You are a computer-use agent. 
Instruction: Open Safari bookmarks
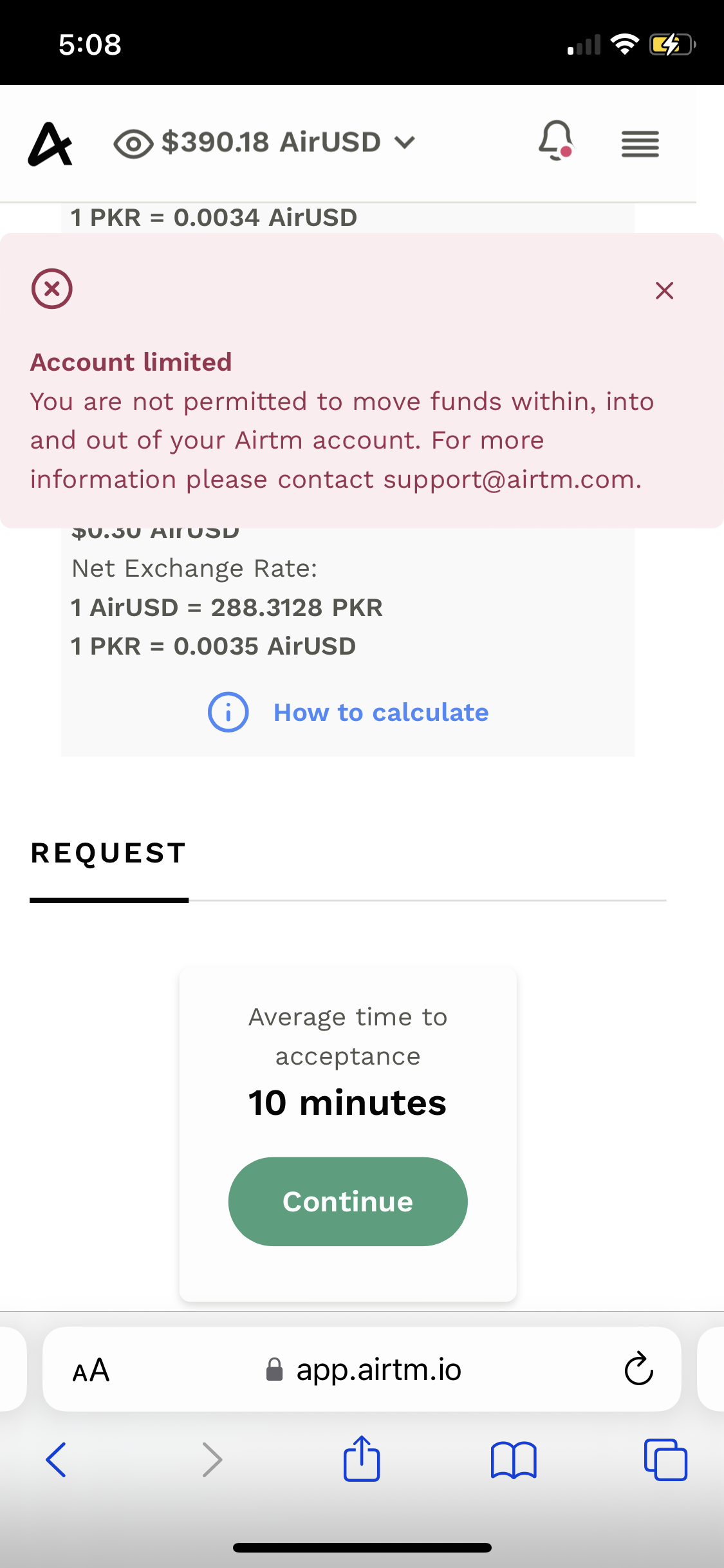pyautogui.click(x=513, y=1459)
